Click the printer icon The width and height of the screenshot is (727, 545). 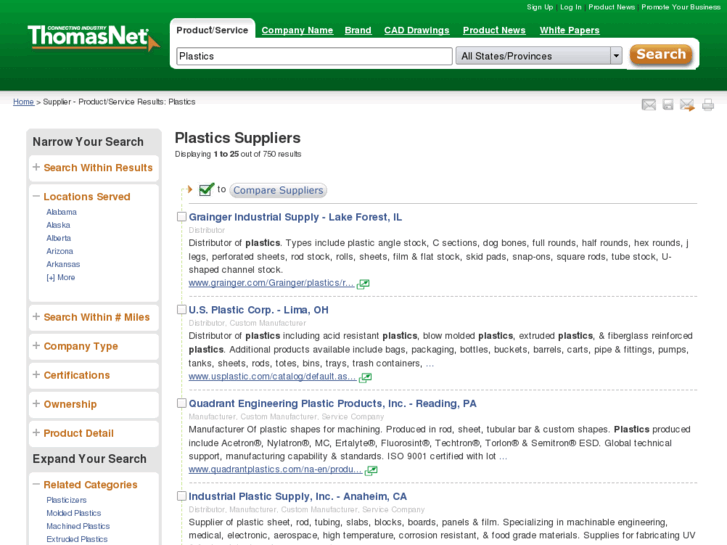[x=708, y=105]
